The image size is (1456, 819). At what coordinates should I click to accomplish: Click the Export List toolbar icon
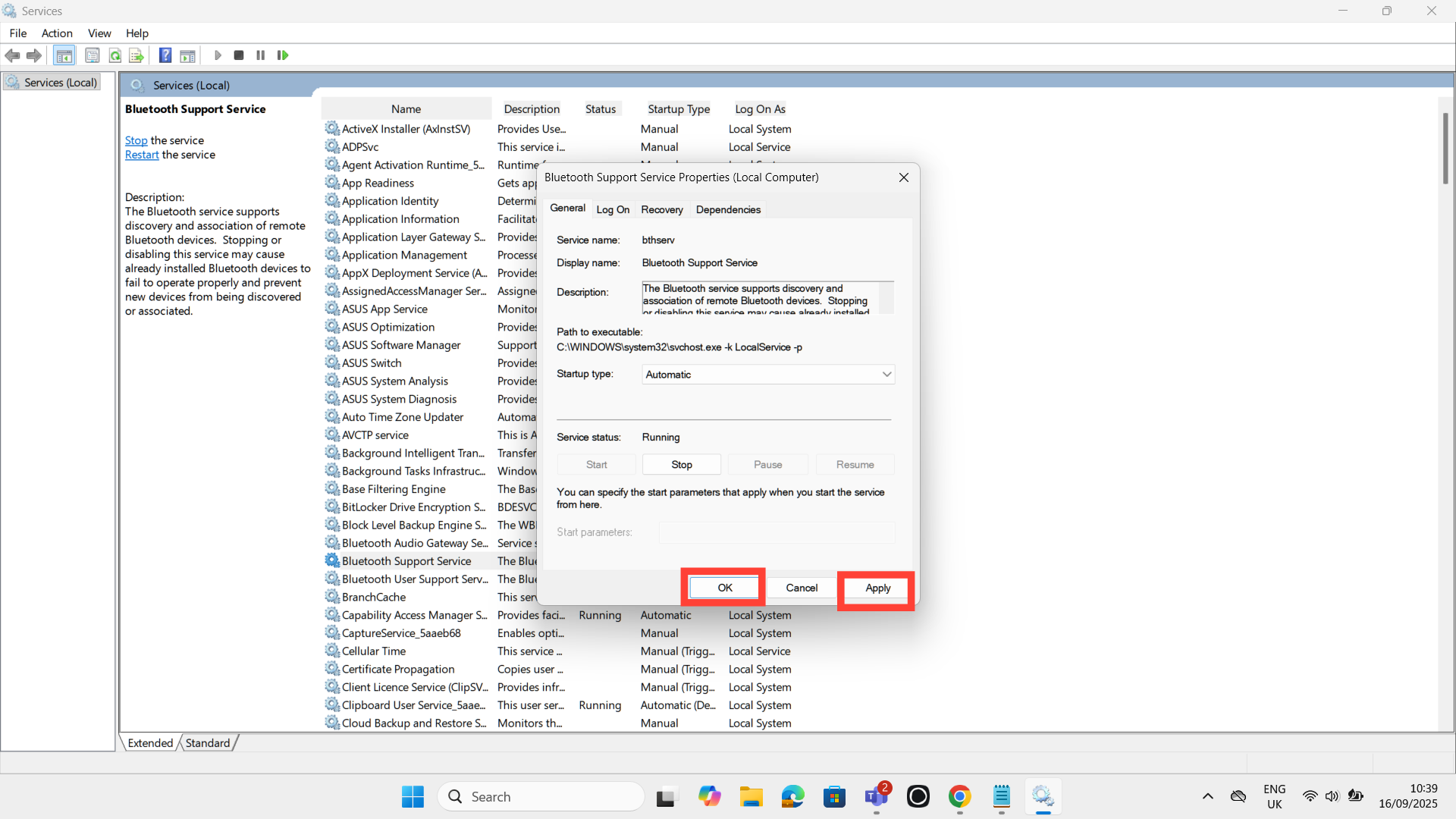point(136,55)
